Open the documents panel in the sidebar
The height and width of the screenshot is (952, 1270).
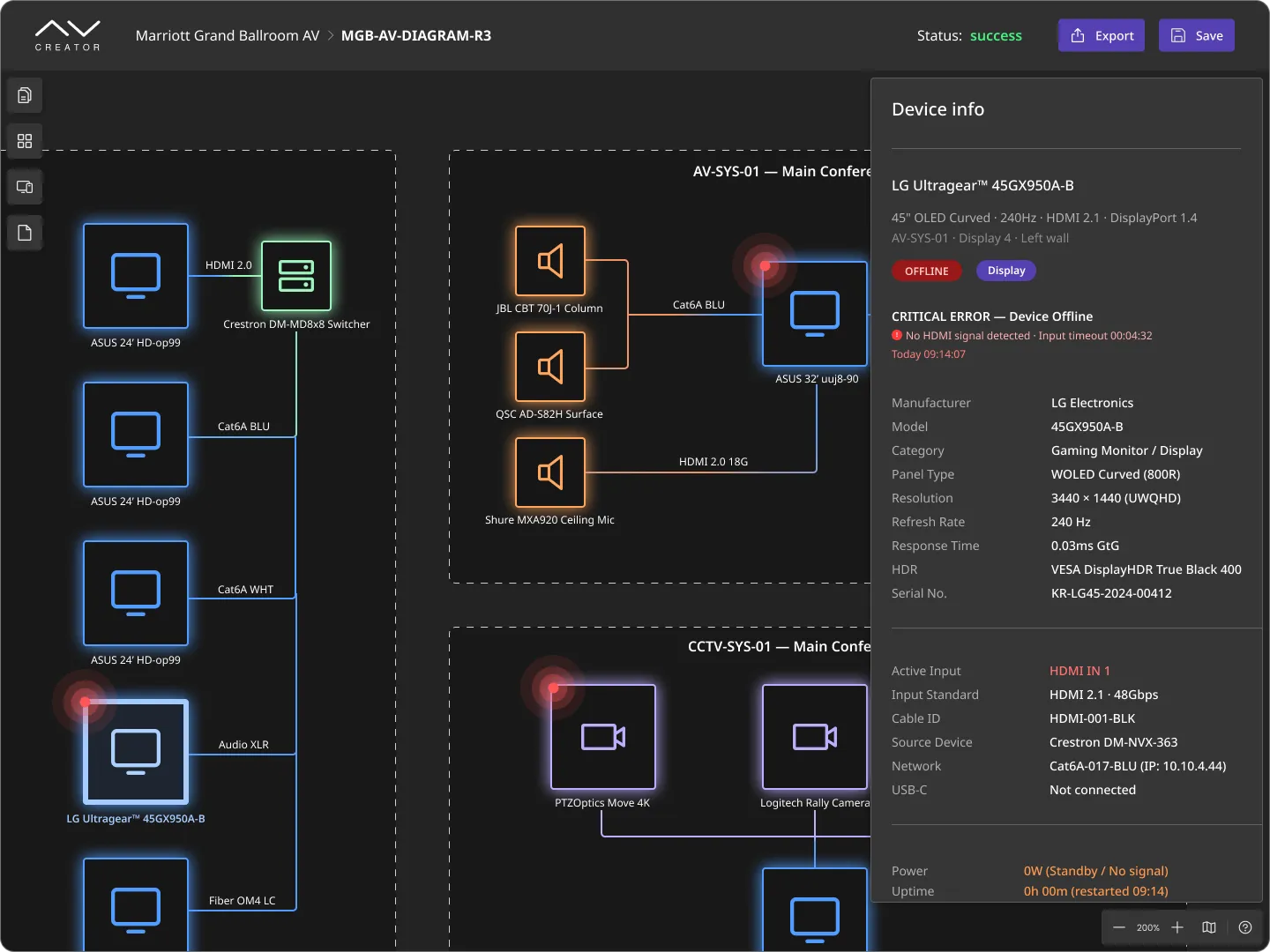(25, 95)
